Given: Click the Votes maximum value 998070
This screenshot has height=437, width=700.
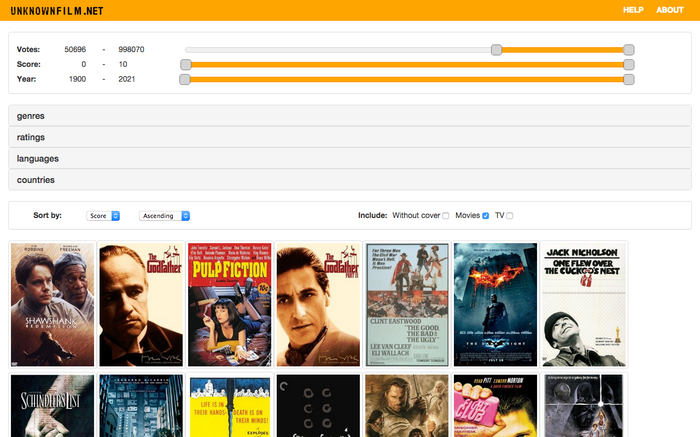Looking at the screenshot, I should click(x=131, y=50).
